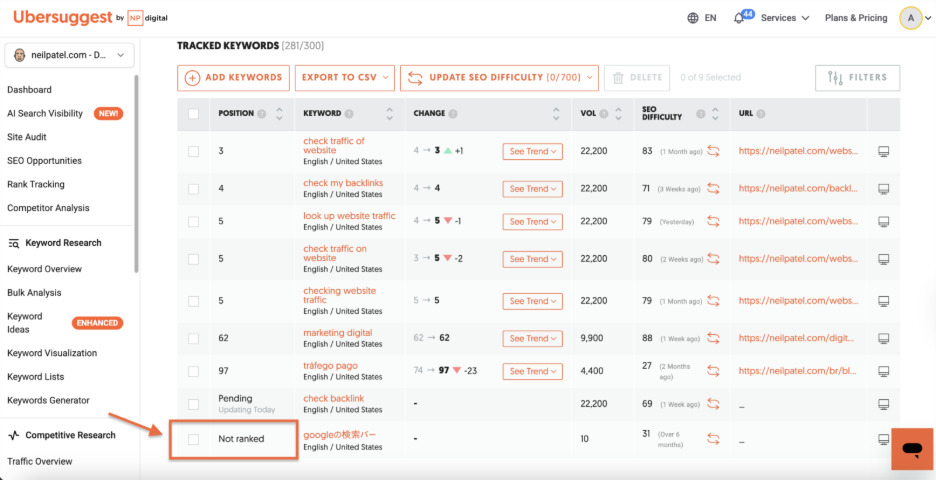Open AI Search Visibility in sidebar
The width and height of the screenshot is (936, 480).
pyautogui.click(x=45, y=113)
